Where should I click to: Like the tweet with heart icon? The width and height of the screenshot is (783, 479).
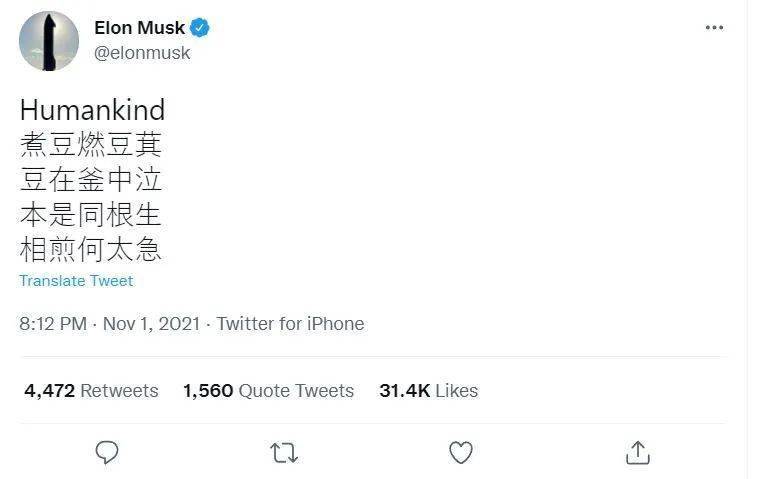click(460, 453)
